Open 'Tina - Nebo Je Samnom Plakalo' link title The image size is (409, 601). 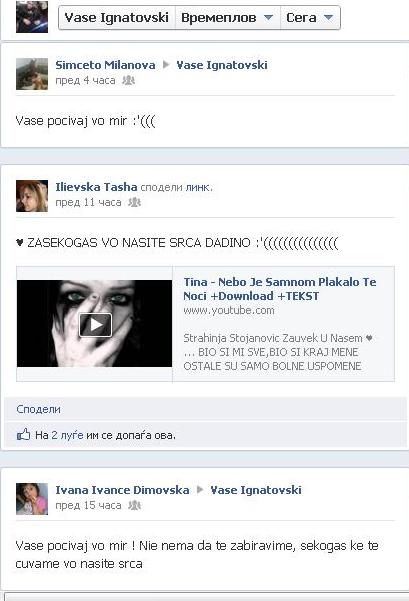click(280, 289)
